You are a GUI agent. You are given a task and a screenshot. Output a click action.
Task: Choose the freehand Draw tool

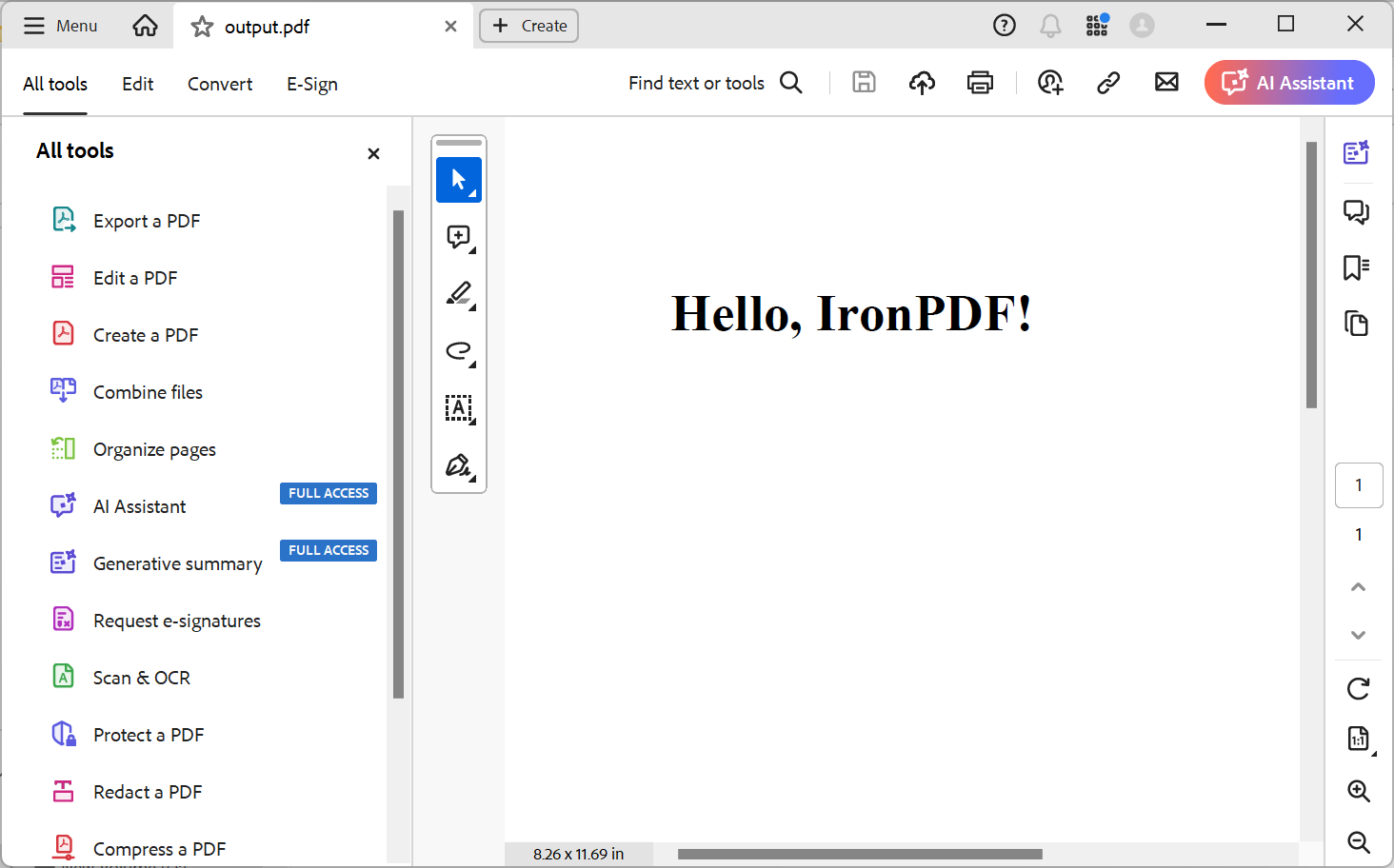click(456, 350)
